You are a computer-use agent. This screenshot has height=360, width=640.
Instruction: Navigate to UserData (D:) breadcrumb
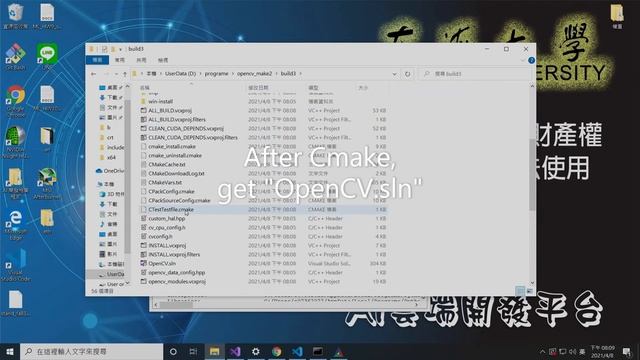(x=180, y=74)
